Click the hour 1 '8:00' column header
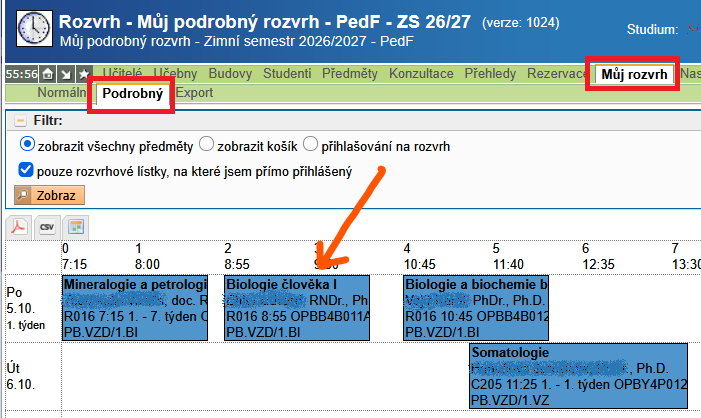 point(147,256)
